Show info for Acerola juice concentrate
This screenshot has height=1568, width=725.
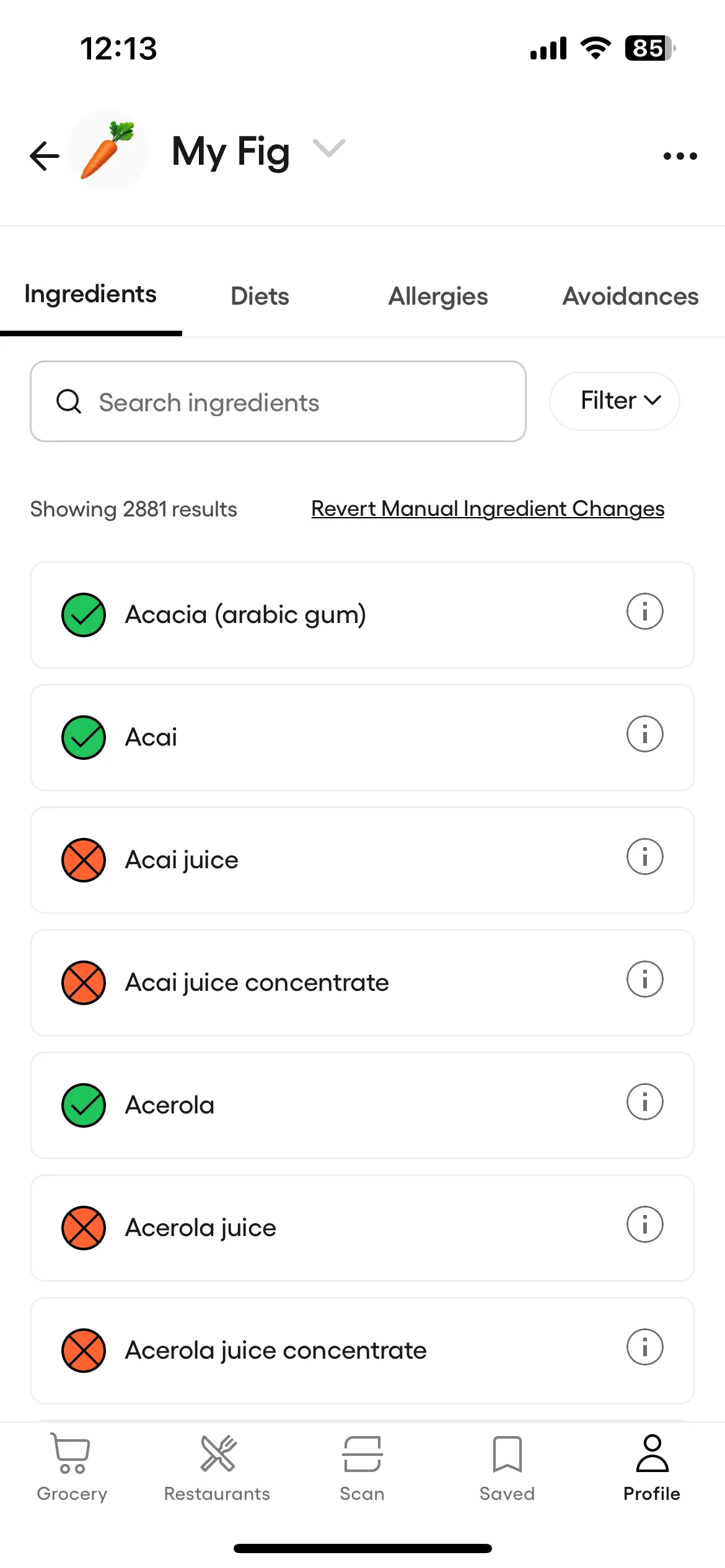[x=644, y=1348]
